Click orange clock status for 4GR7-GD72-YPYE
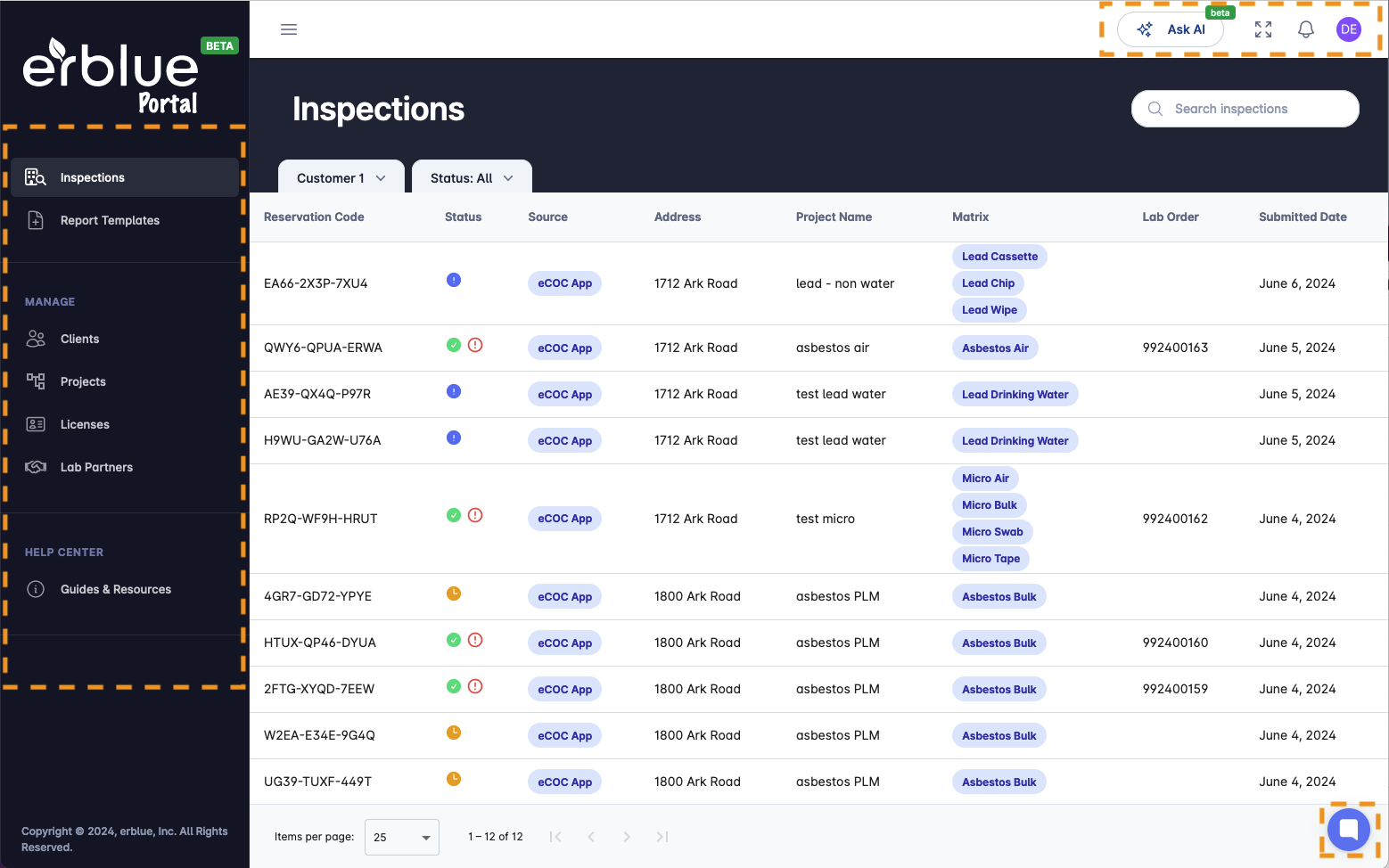Screen dimensions: 1389x868 pos(454,594)
